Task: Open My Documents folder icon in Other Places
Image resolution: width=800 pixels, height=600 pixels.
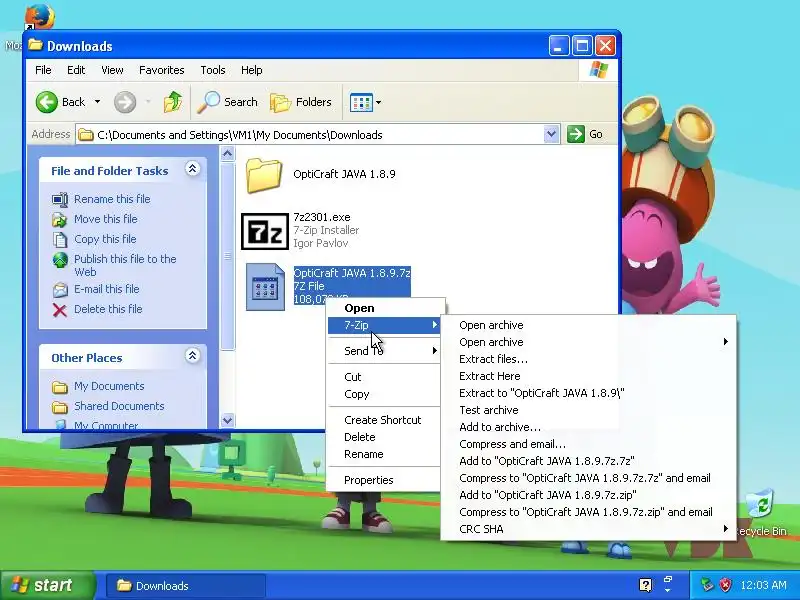Action: pos(60,387)
